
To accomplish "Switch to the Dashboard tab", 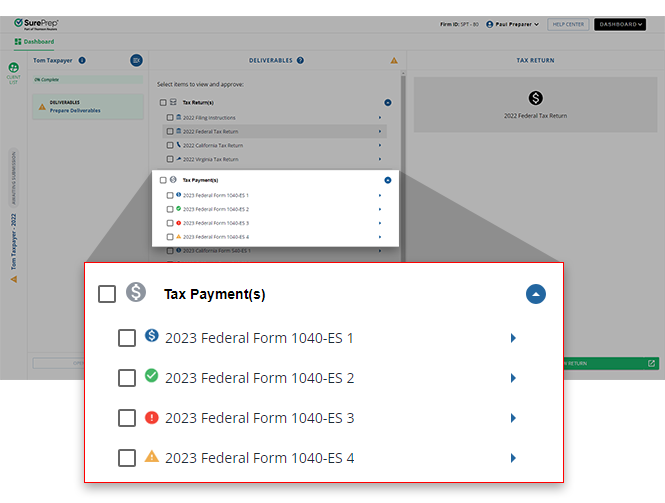I will (x=34, y=42).
